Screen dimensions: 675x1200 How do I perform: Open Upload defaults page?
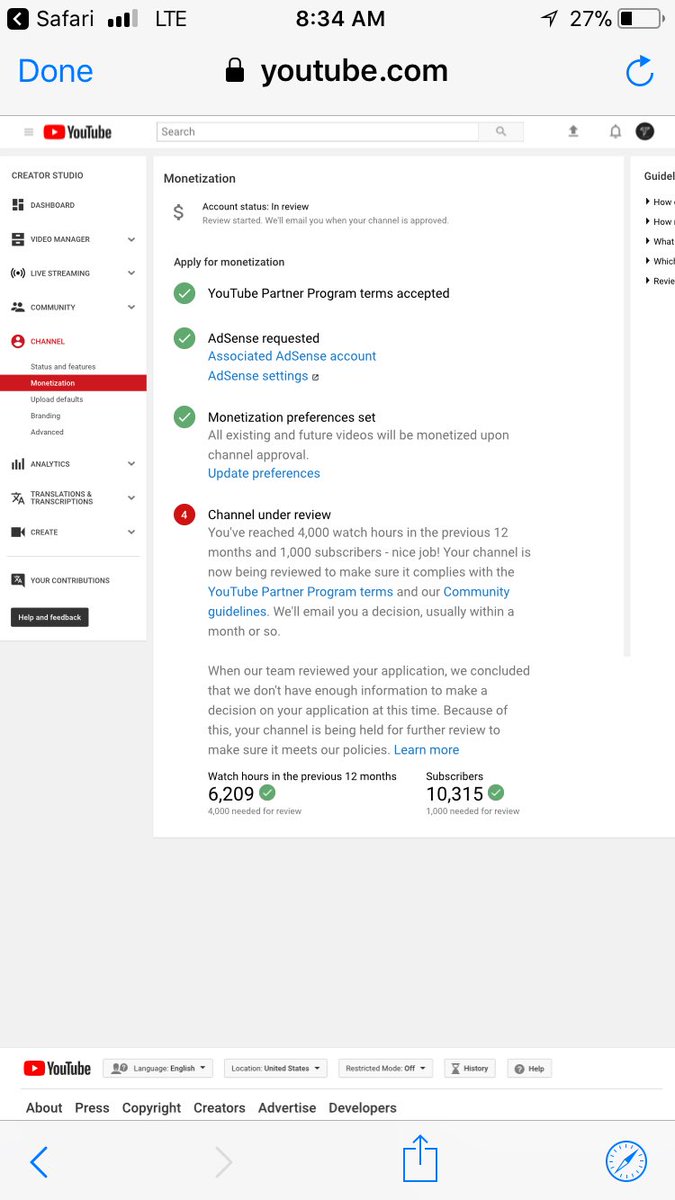pyautogui.click(x=57, y=399)
